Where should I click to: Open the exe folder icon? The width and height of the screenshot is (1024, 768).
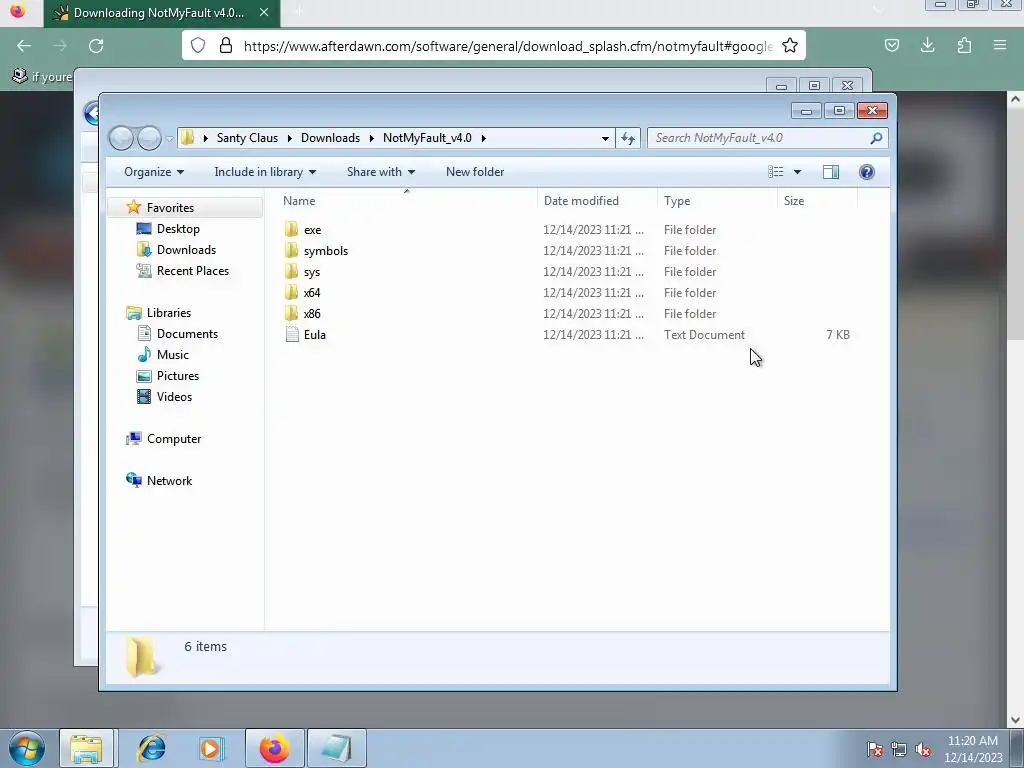291,230
